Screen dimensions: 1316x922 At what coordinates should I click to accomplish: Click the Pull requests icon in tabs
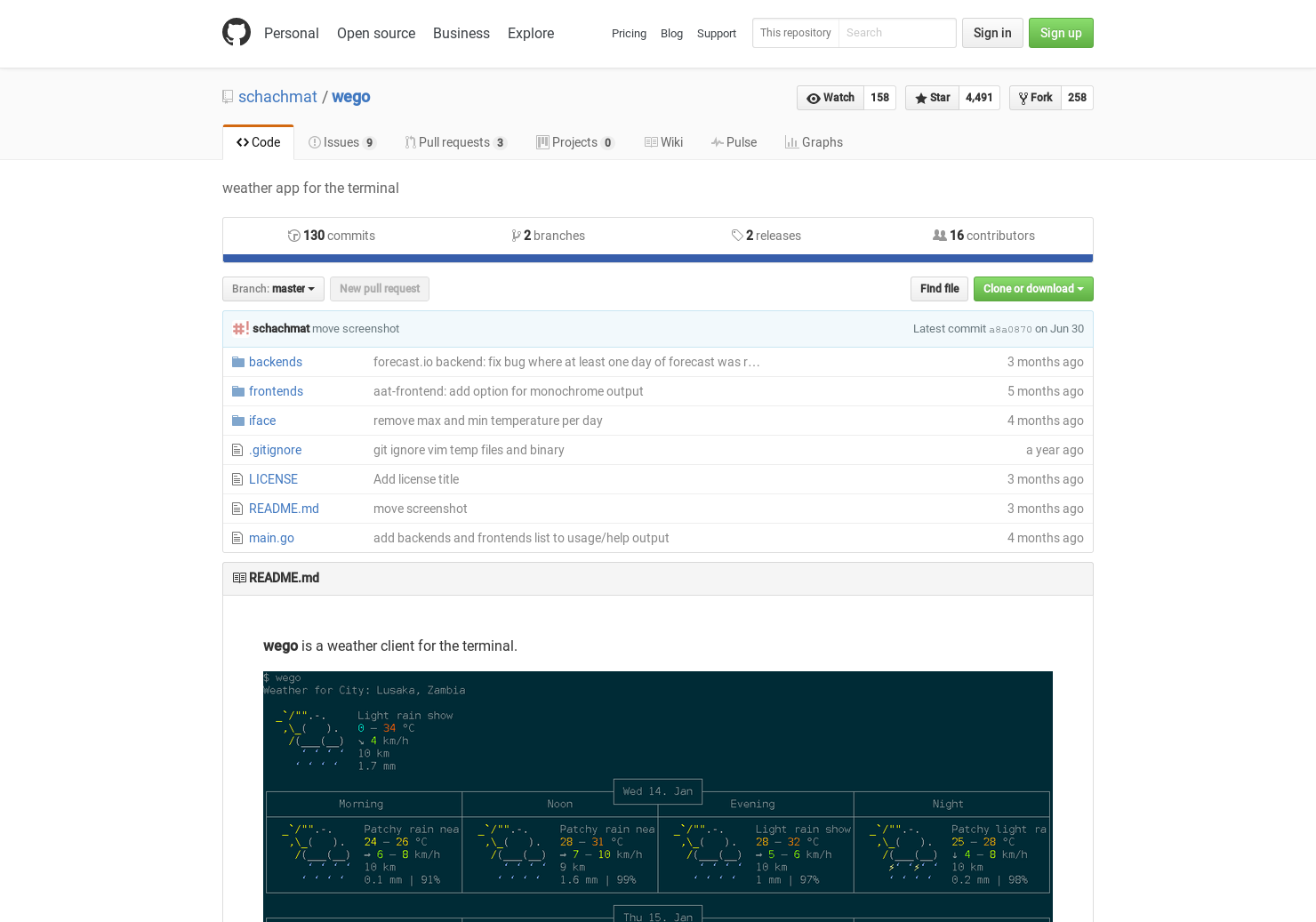pos(410,142)
